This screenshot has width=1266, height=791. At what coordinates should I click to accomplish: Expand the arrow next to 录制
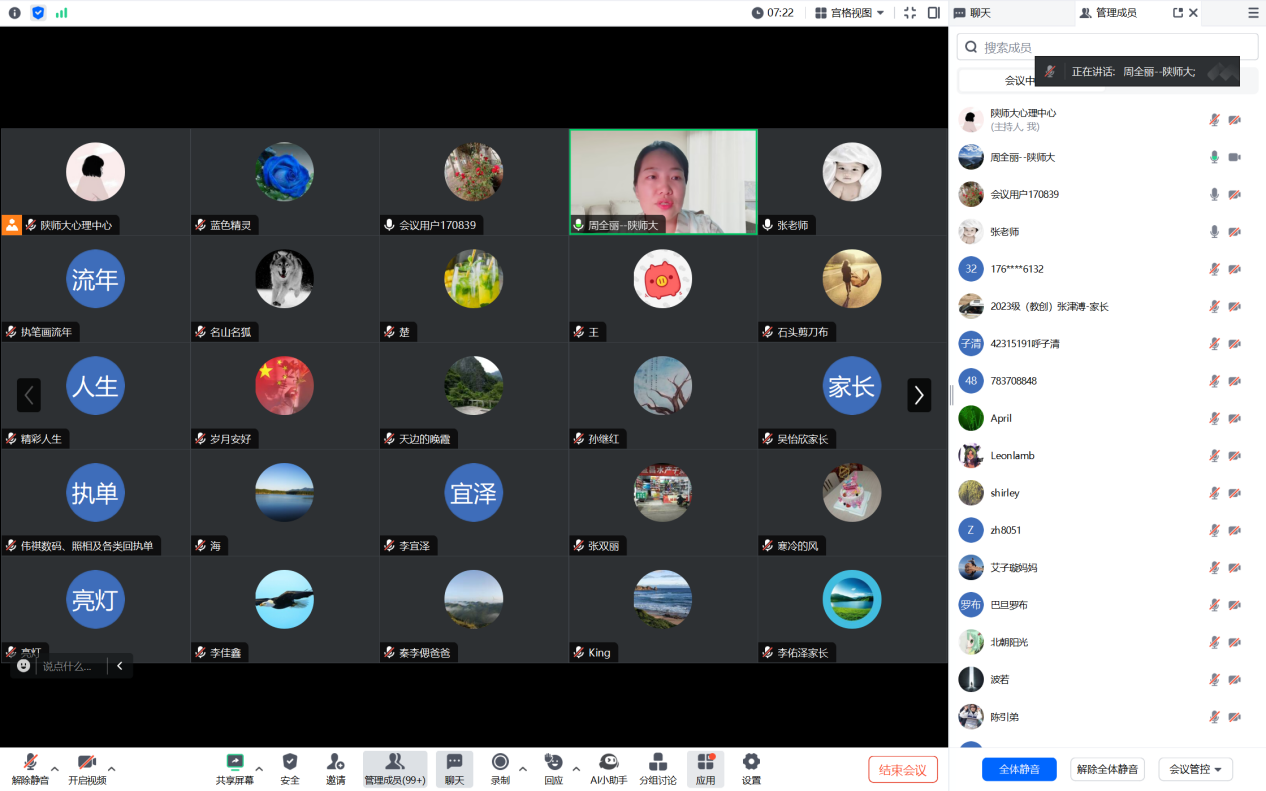pos(523,768)
